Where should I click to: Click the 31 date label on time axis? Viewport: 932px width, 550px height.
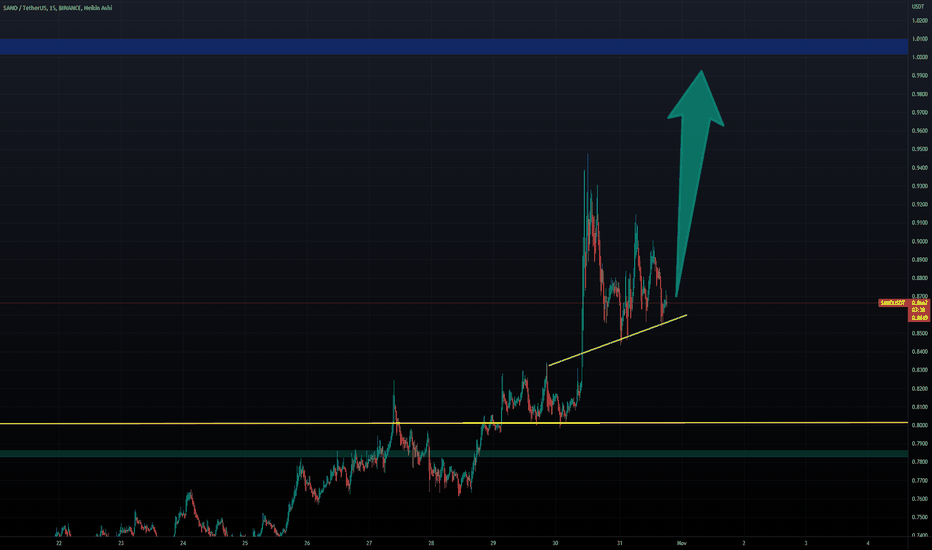click(x=619, y=543)
